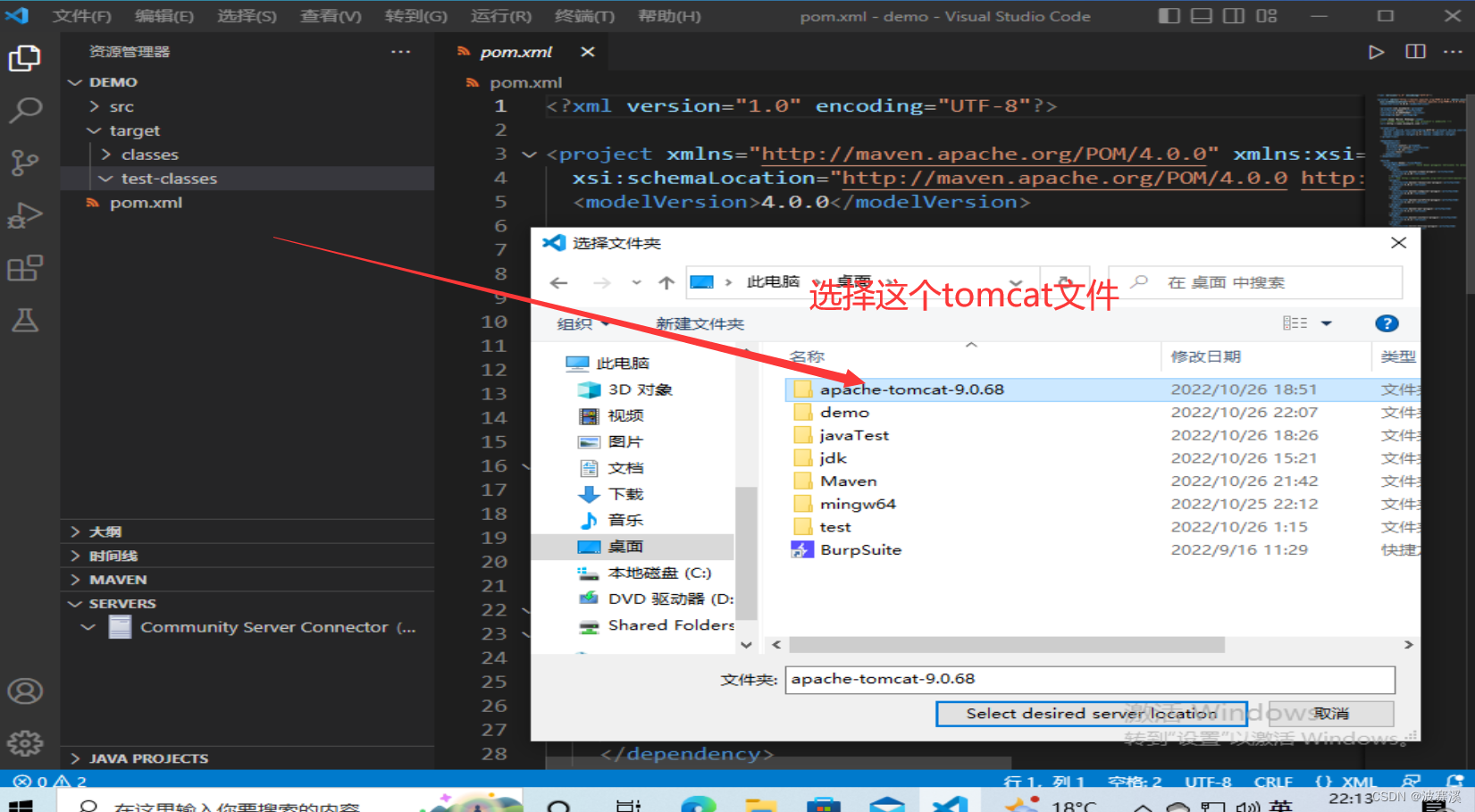This screenshot has width=1475, height=812.
Task: Open address bar history dropdown
Action: pyautogui.click(x=1015, y=282)
